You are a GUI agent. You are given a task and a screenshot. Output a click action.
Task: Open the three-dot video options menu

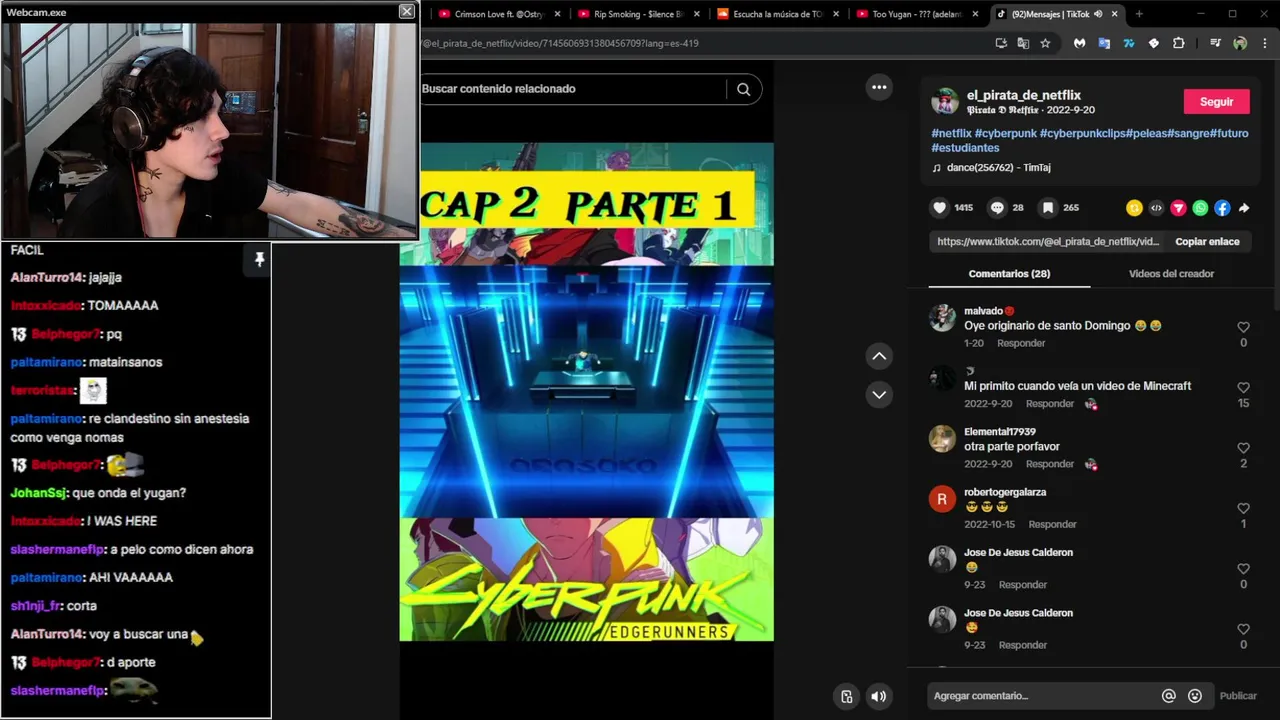pos(879,87)
